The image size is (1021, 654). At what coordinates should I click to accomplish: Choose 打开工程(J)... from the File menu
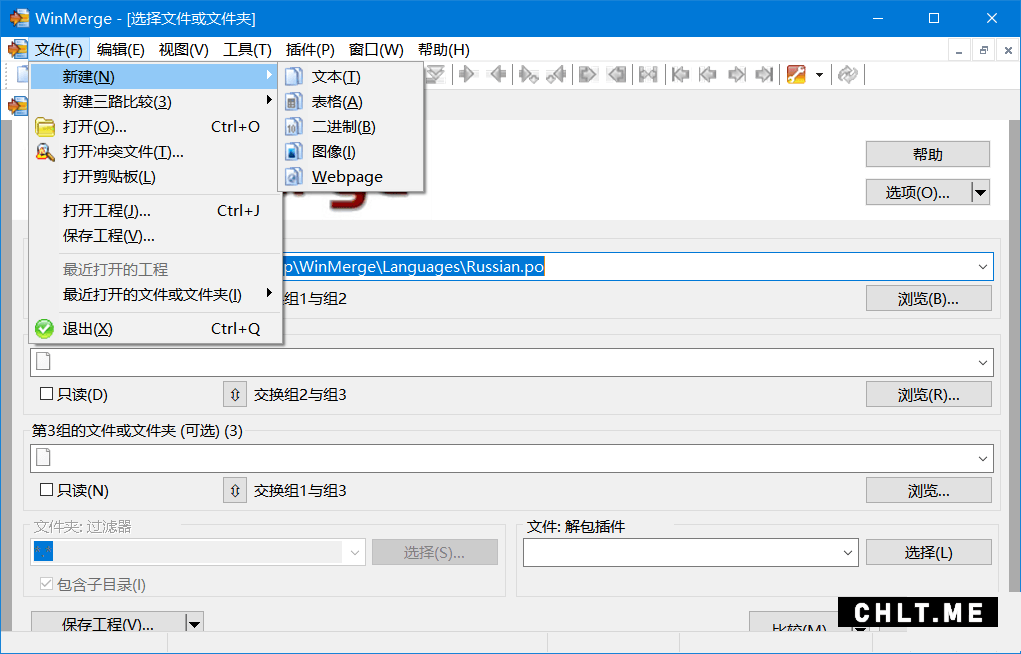pyautogui.click(x=157, y=211)
